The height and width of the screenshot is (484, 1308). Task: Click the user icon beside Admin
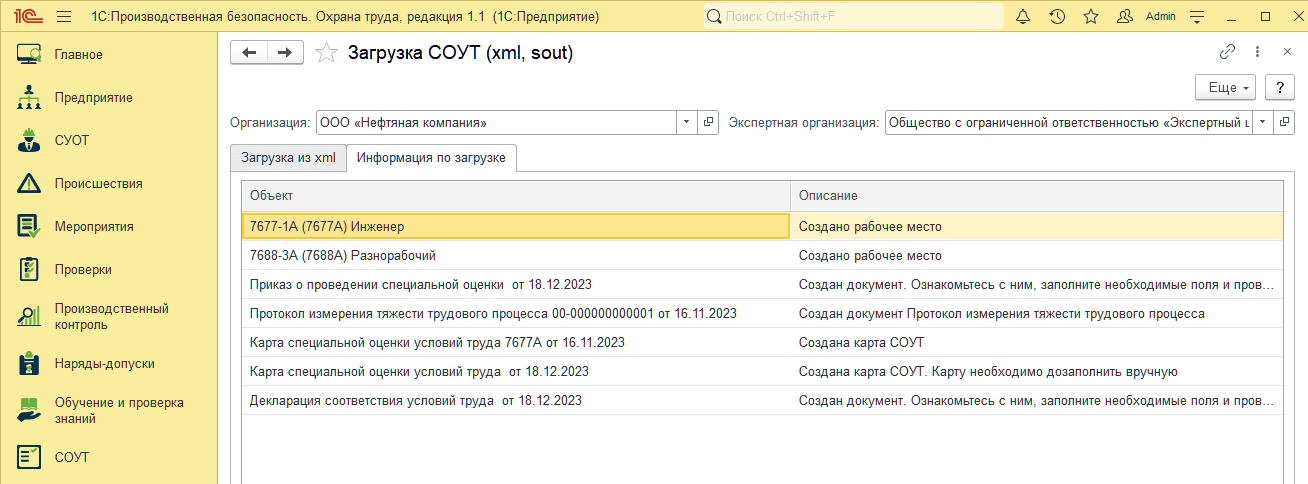pos(1125,17)
